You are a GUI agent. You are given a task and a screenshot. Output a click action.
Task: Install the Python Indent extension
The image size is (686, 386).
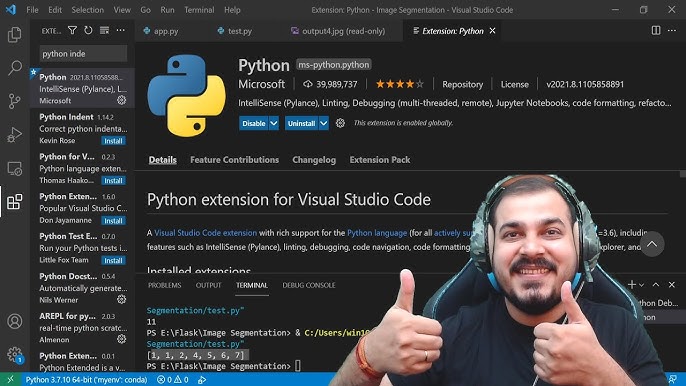pos(113,141)
